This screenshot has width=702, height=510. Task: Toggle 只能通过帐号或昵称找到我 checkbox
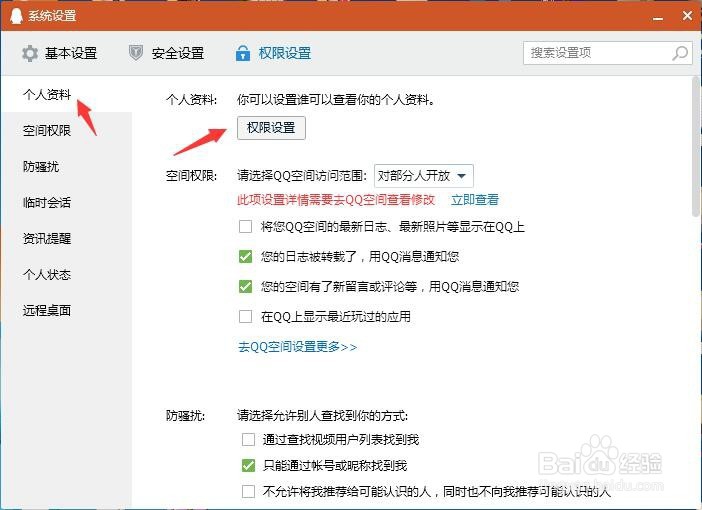click(248, 466)
